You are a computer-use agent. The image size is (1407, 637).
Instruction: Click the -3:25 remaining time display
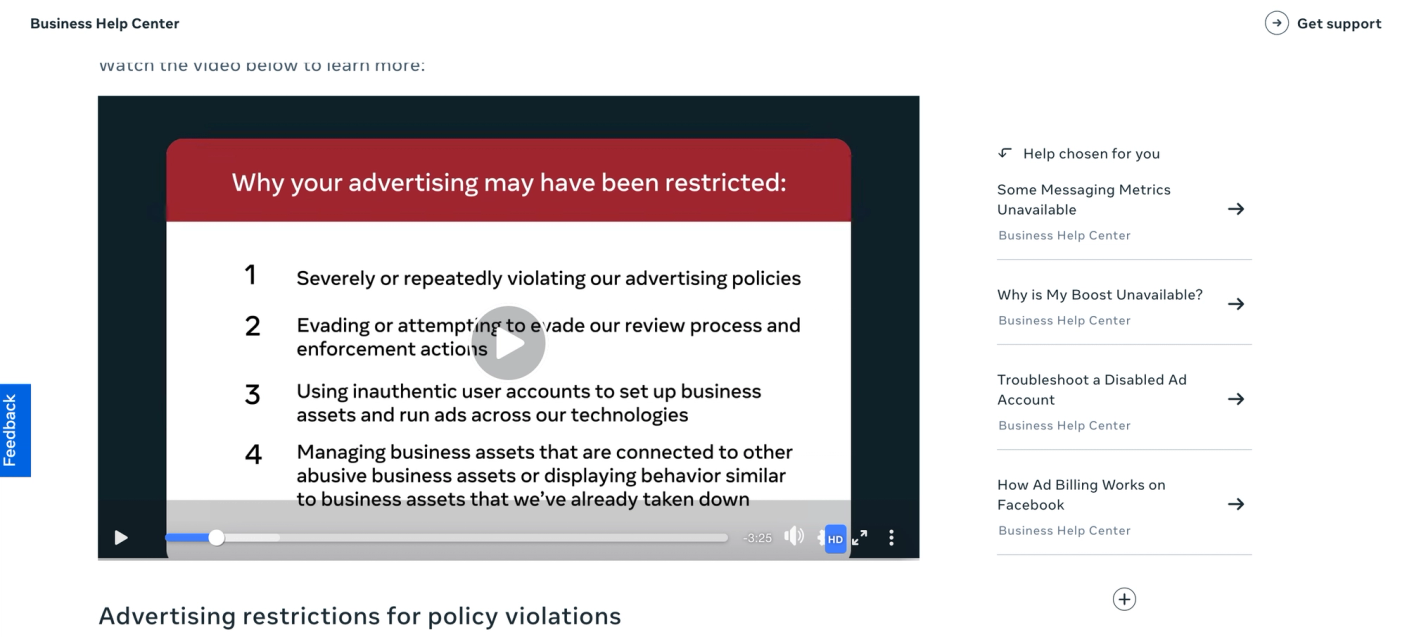(x=758, y=538)
